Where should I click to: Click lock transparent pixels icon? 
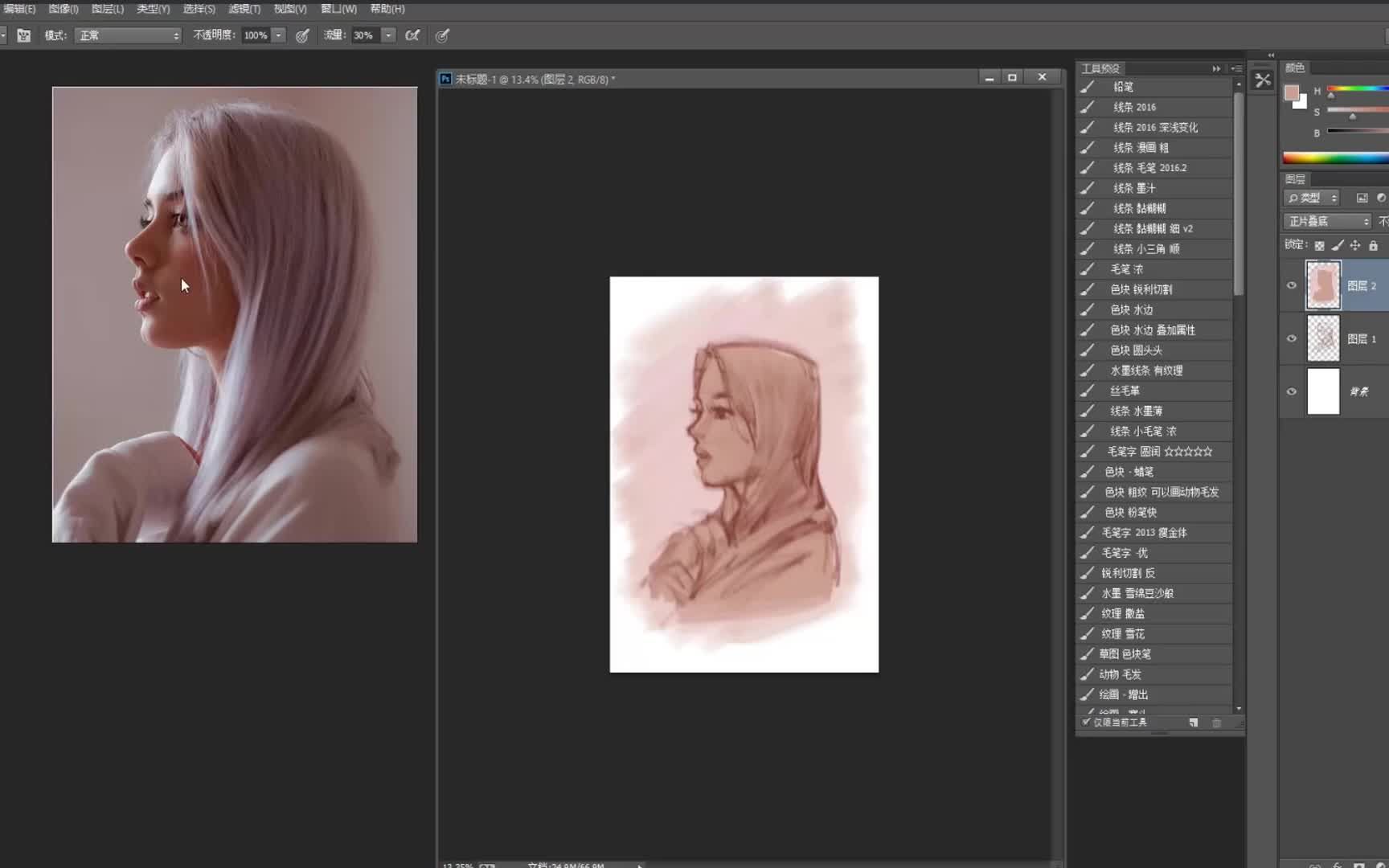[1319, 245]
